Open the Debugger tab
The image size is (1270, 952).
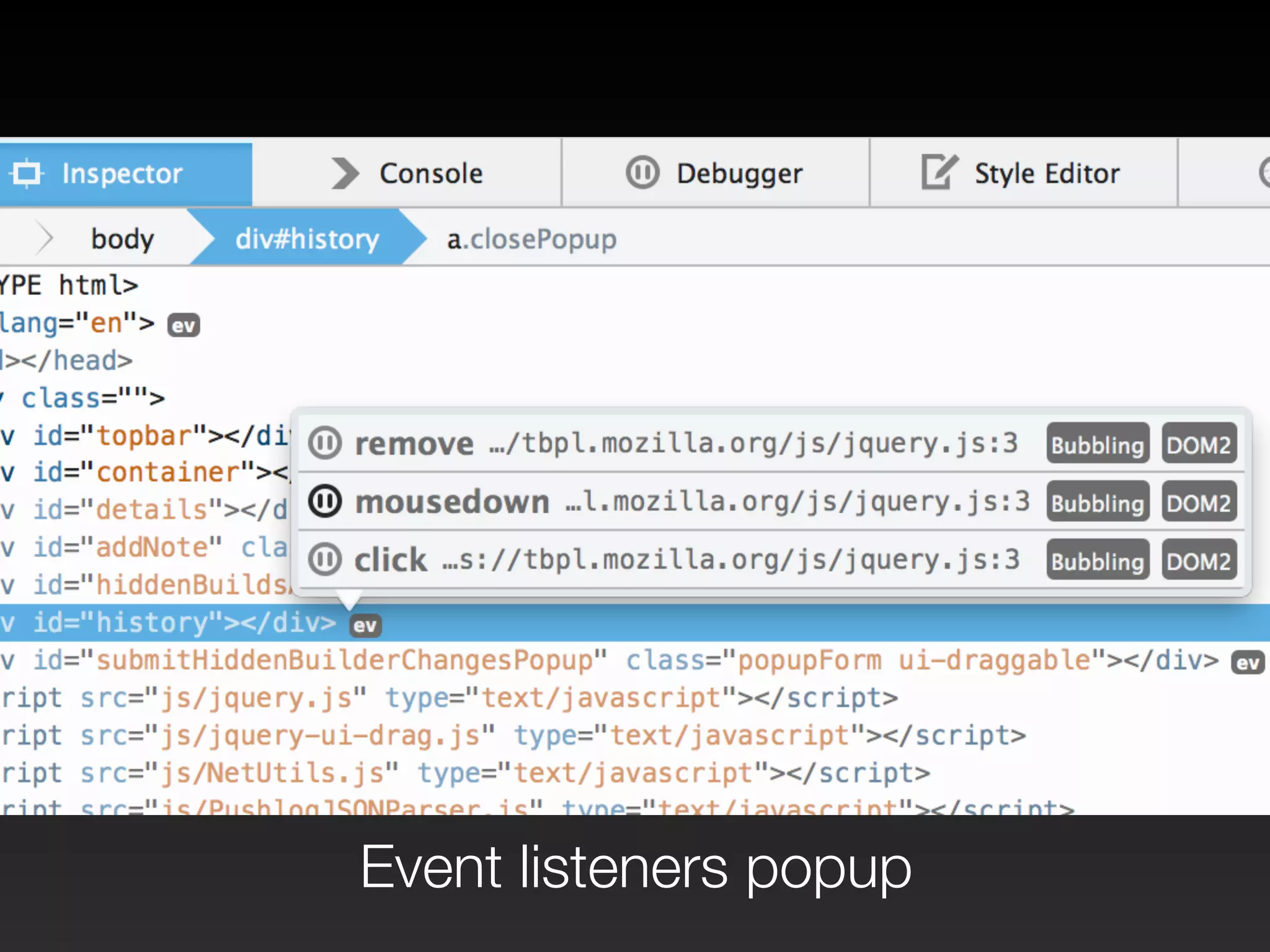coord(715,174)
